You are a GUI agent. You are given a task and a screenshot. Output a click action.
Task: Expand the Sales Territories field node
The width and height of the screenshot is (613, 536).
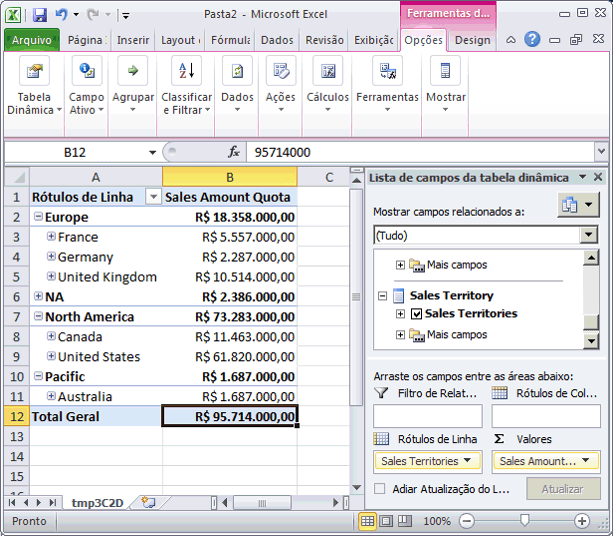point(400,314)
